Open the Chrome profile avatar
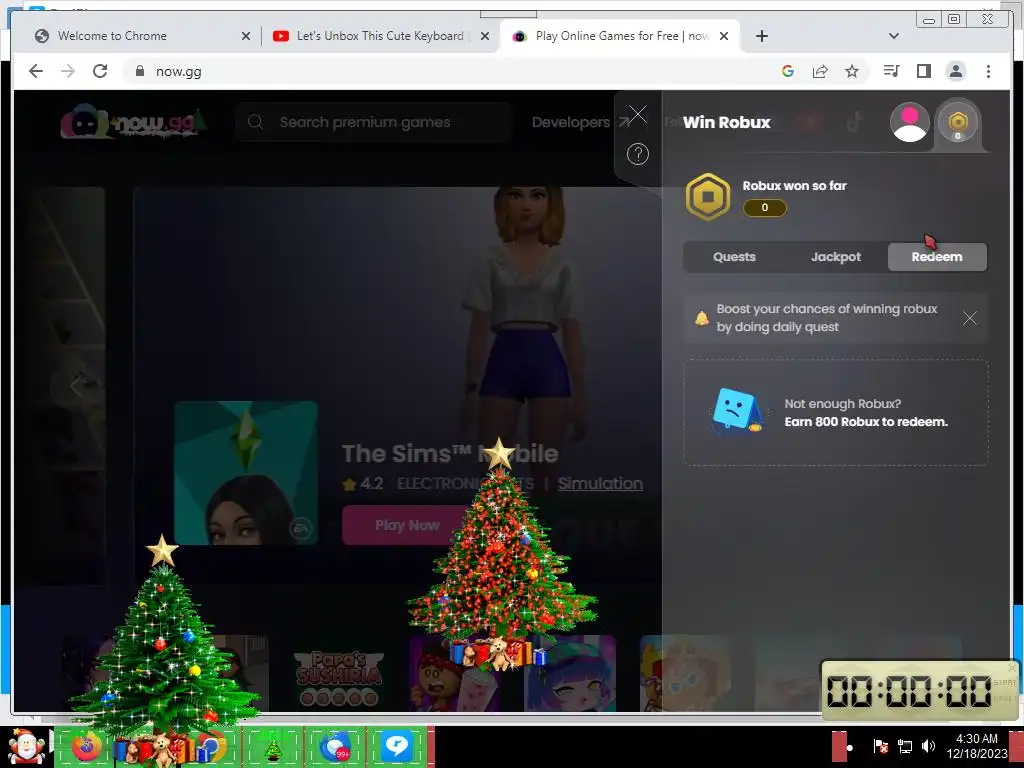Image resolution: width=1024 pixels, height=768 pixels. click(x=955, y=71)
